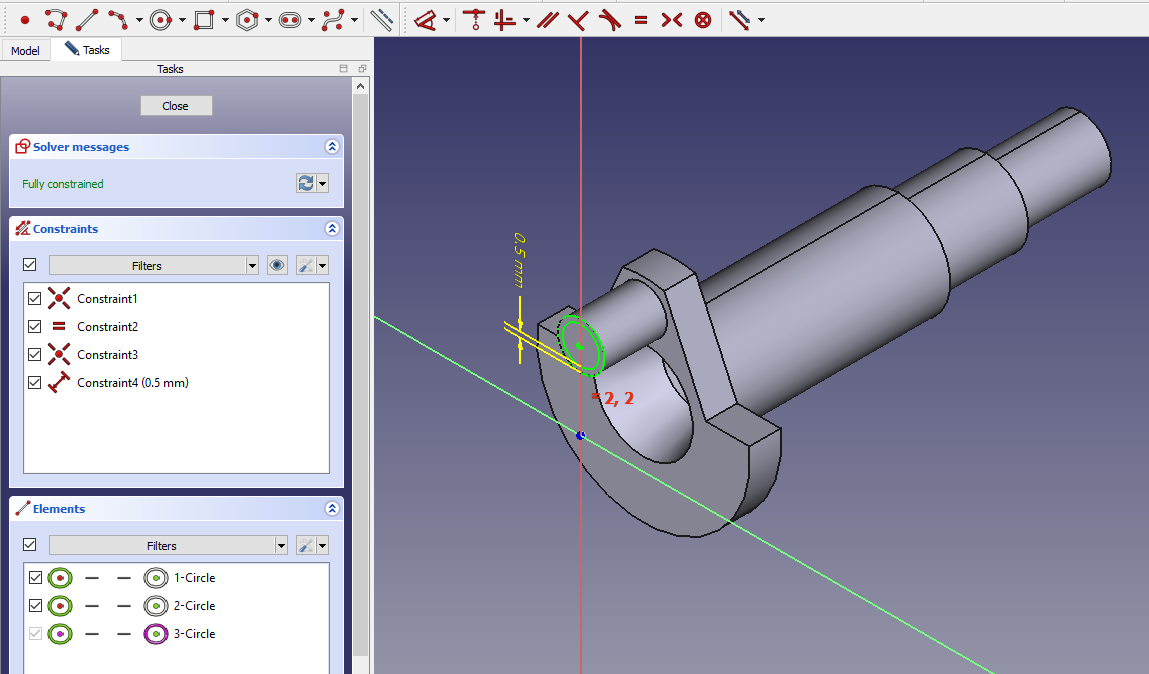The height and width of the screenshot is (674, 1149).
Task: Toggle construction geometry mode icon
Action: pos(381,19)
